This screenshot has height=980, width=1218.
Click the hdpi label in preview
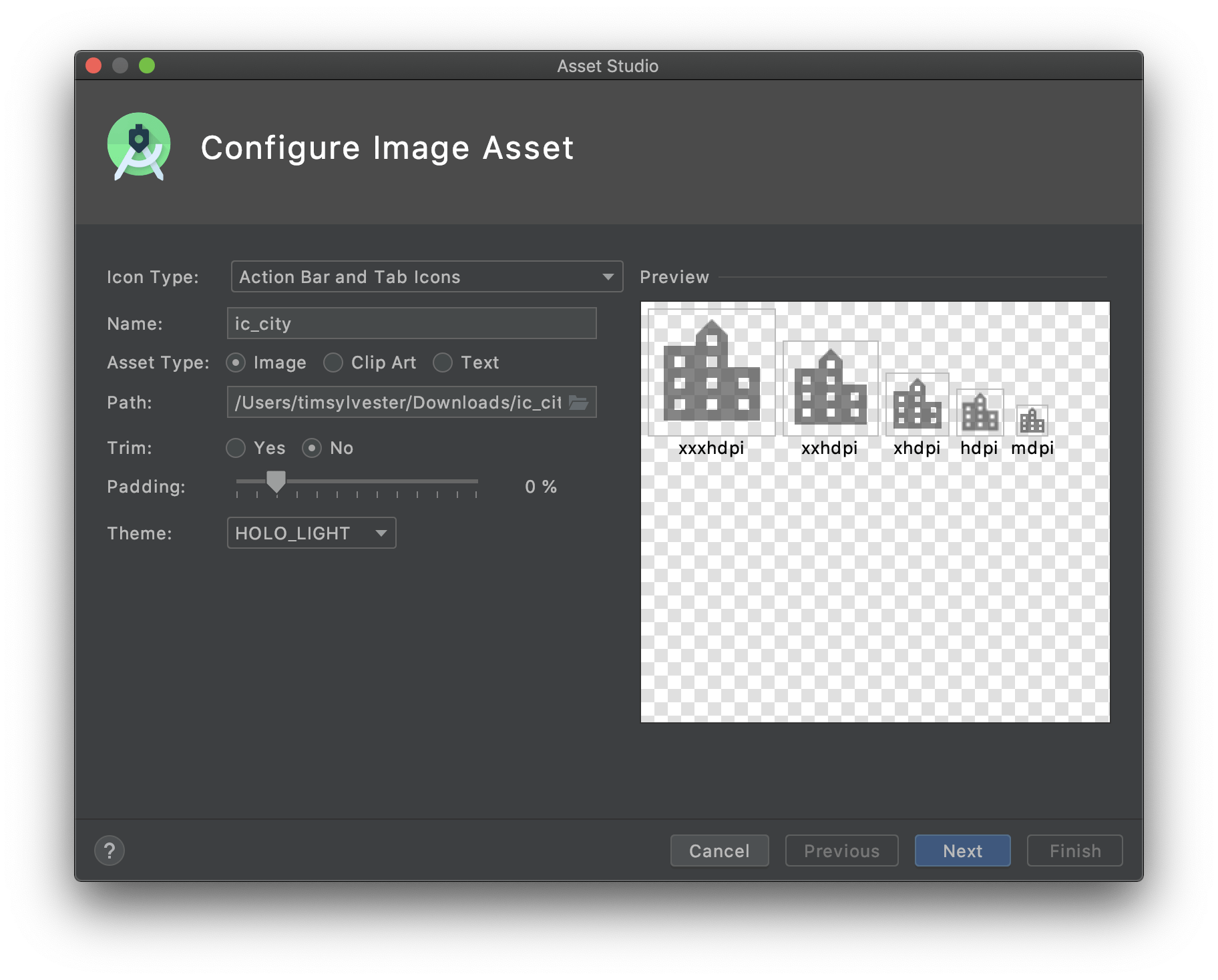point(979,448)
